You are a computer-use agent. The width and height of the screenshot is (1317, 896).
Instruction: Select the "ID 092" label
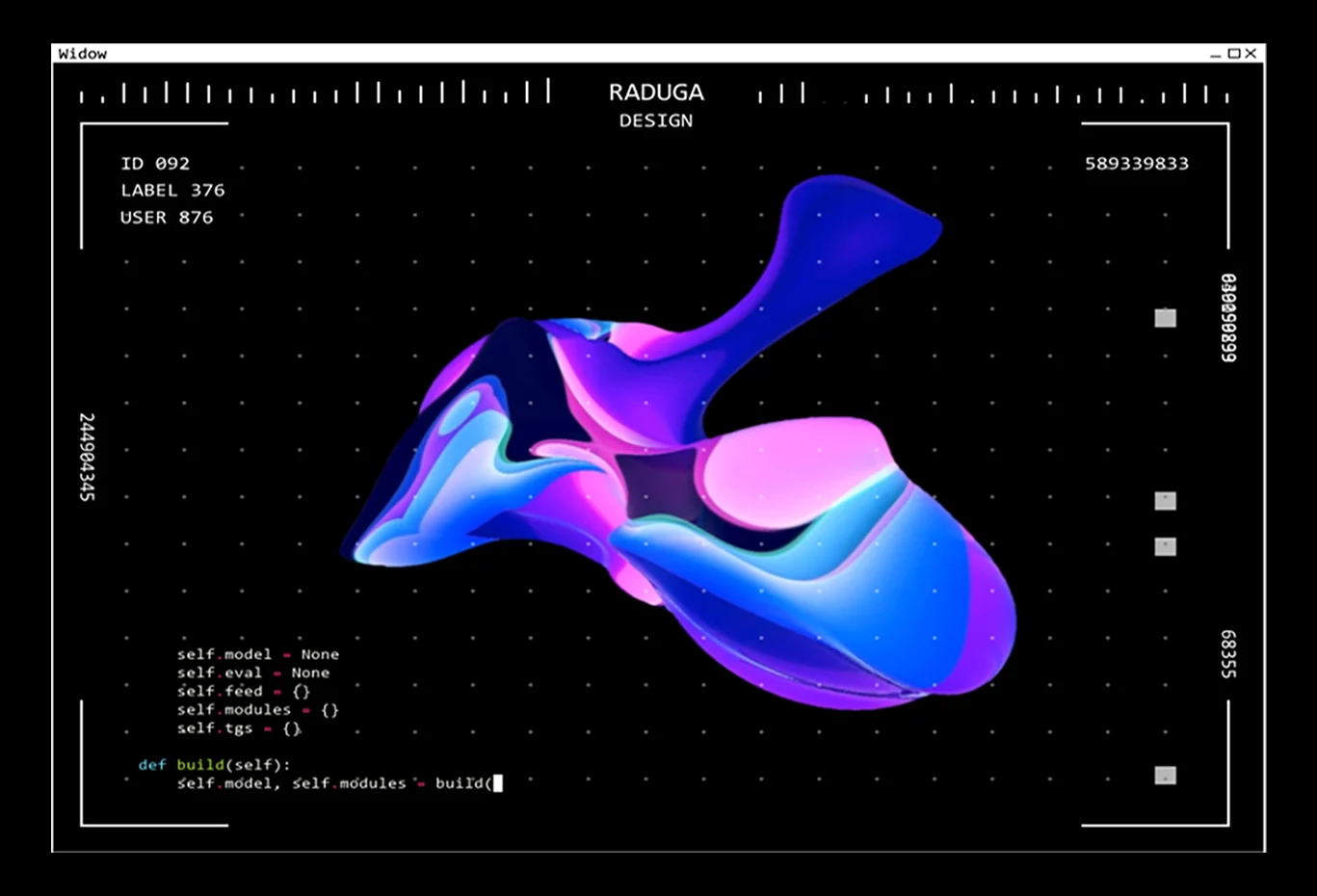click(155, 164)
